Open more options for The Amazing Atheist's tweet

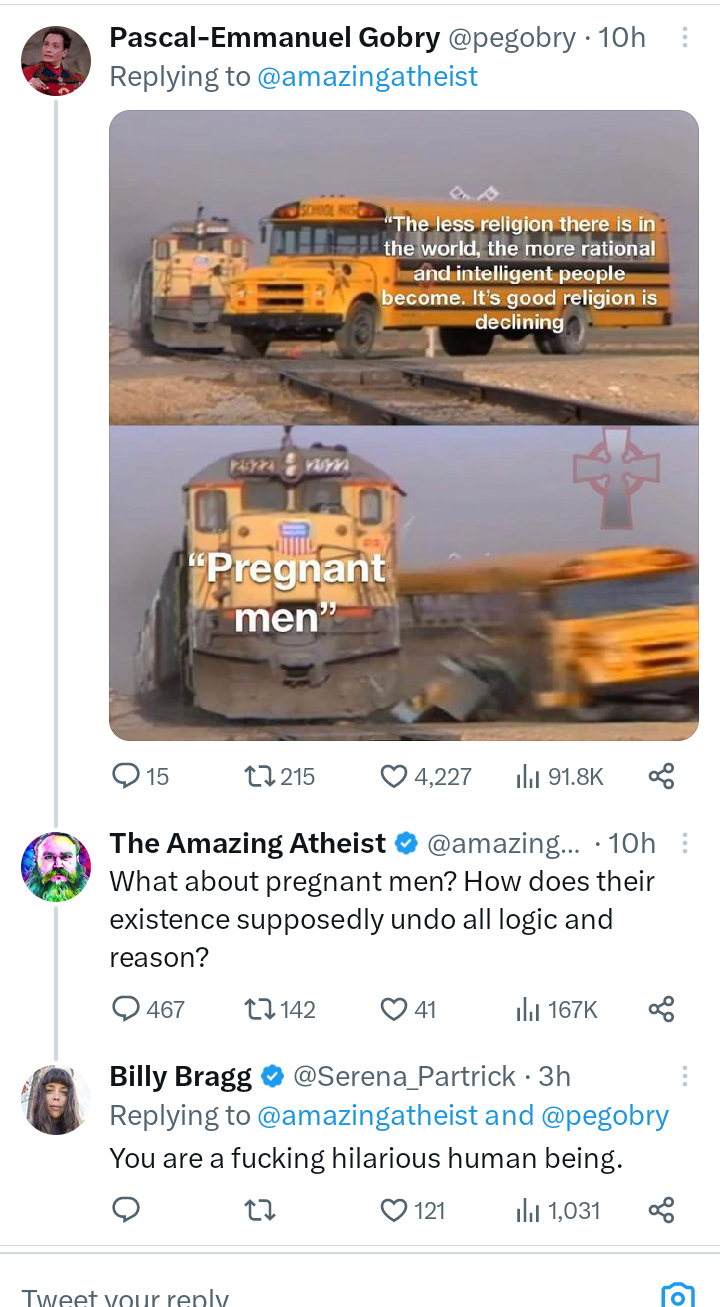[685, 844]
